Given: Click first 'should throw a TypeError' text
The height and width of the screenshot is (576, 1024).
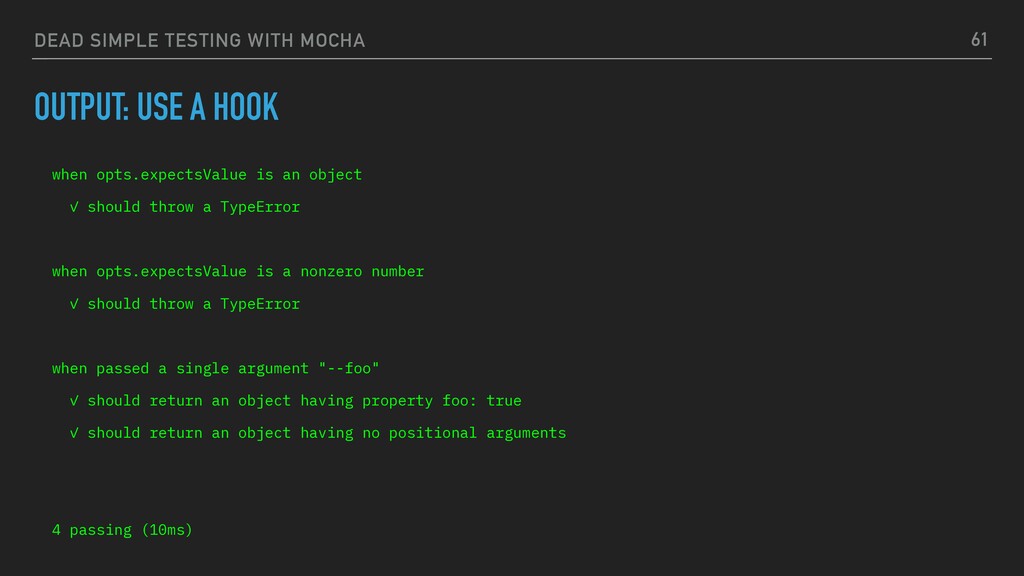Looking at the screenshot, I should (x=194, y=207).
